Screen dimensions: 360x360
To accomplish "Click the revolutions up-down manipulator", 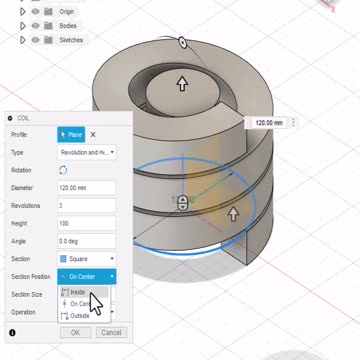I will [183, 203].
